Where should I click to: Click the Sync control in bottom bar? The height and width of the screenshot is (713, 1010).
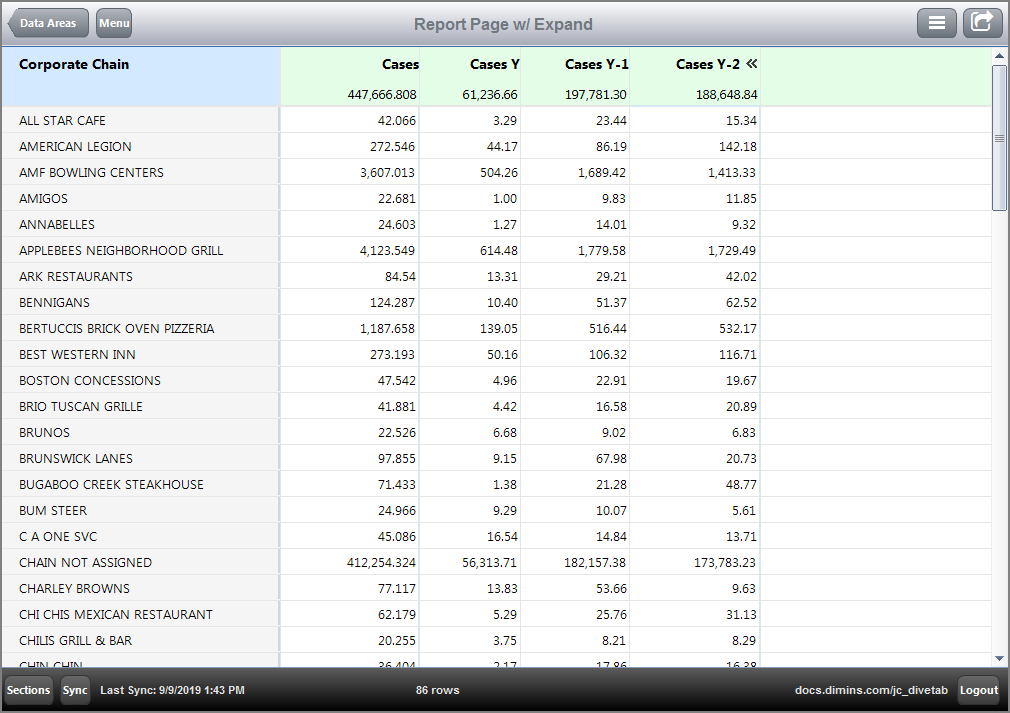coord(75,690)
